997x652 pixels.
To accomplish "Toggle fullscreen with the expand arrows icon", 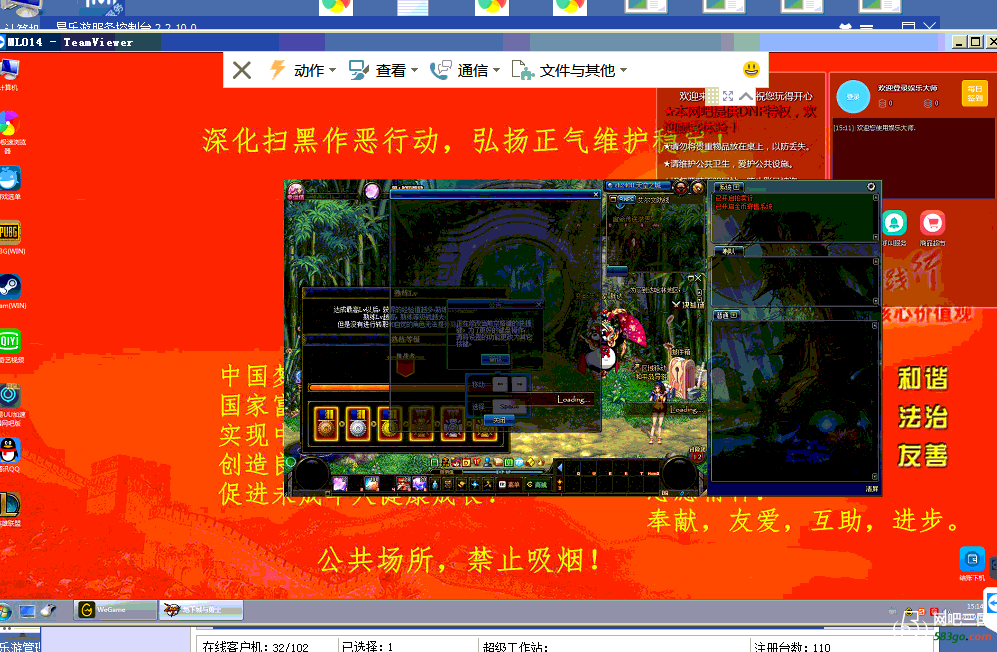I will [x=728, y=96].
